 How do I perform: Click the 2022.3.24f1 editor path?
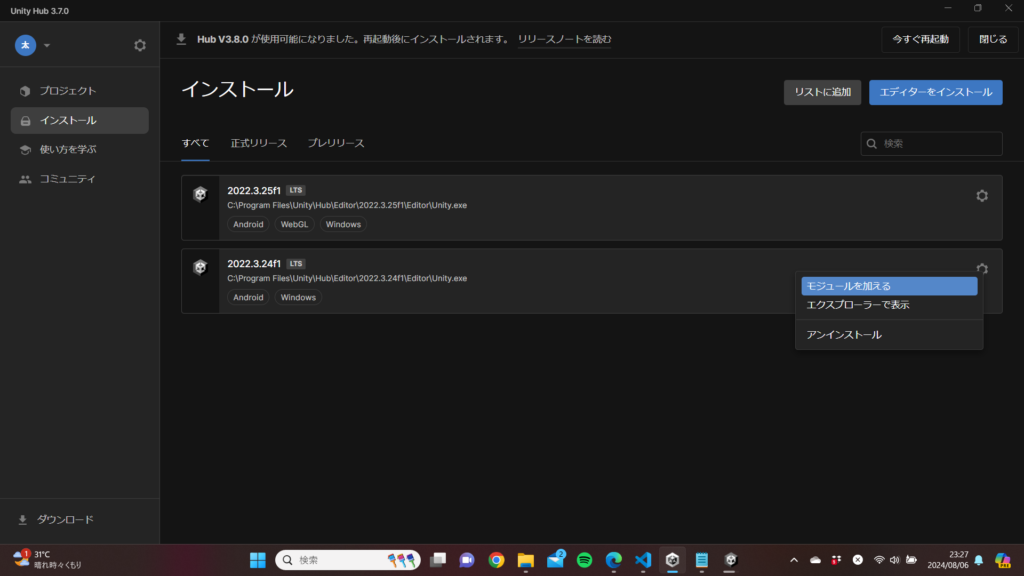tap(347, 278)
